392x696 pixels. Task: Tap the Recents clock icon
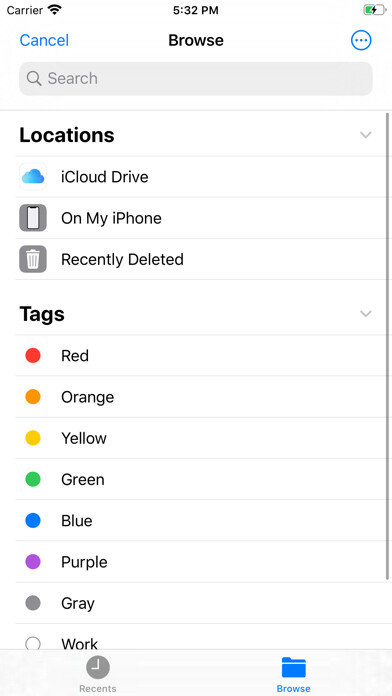tap(98, 668)
